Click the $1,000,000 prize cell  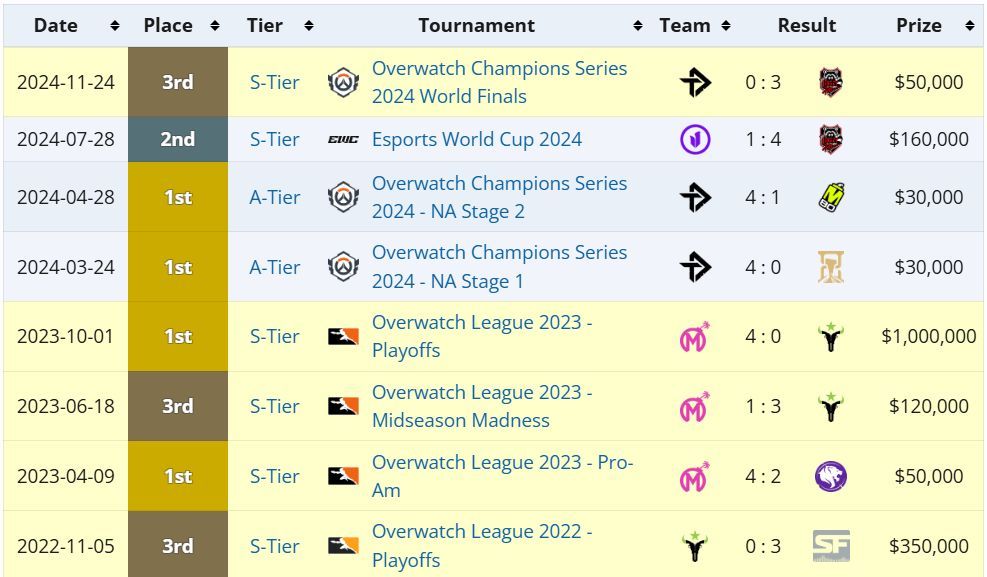click(x=929, y=336)
